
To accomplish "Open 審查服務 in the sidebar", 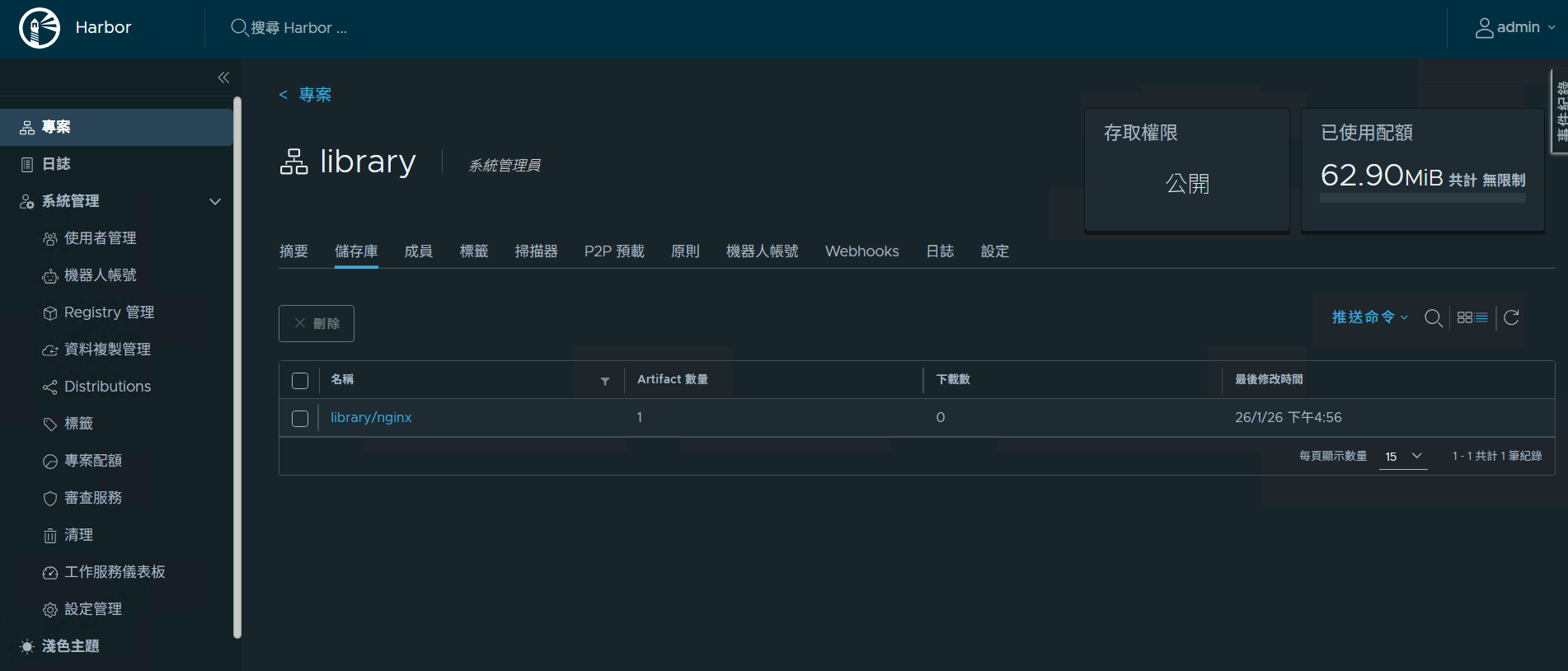I will (93, 498).
